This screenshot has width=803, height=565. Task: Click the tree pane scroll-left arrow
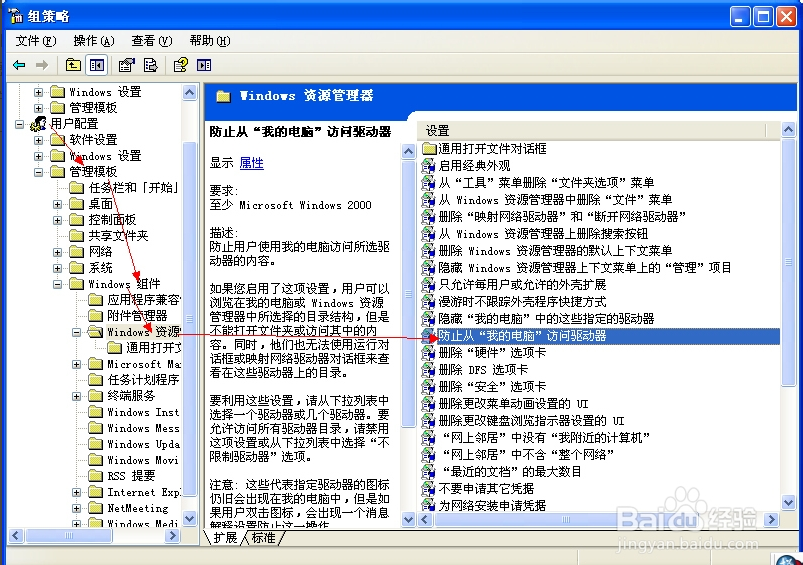[x=15, y=535]
